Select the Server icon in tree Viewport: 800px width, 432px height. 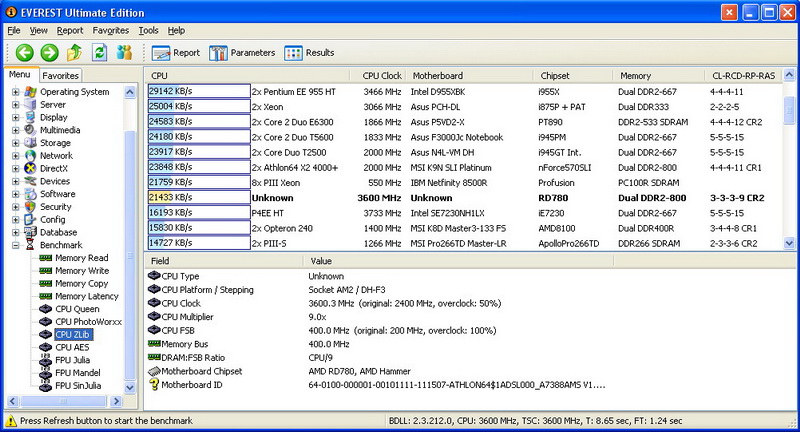[31, 105]
